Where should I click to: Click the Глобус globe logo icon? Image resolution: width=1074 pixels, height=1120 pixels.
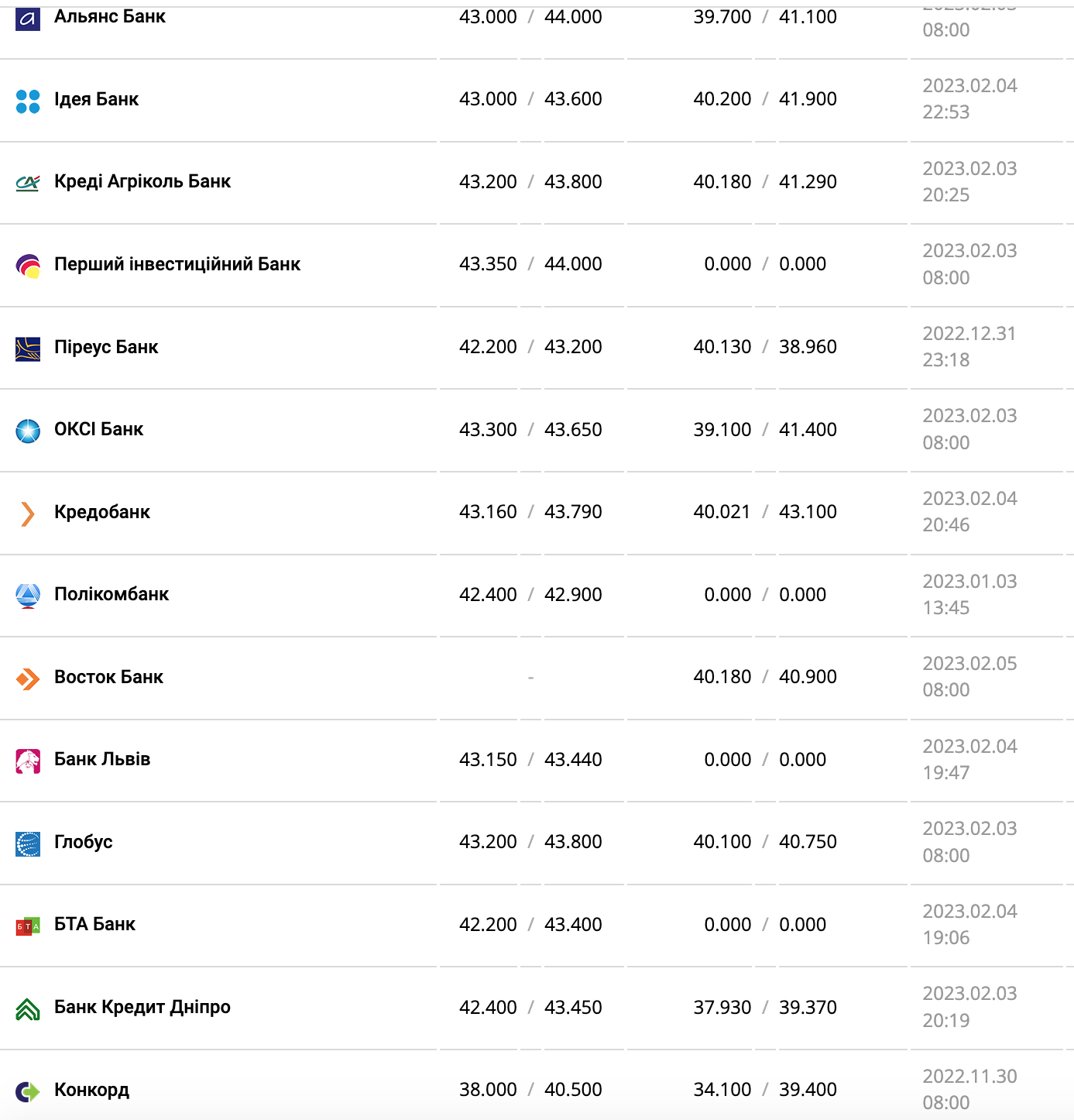(28, 843)
